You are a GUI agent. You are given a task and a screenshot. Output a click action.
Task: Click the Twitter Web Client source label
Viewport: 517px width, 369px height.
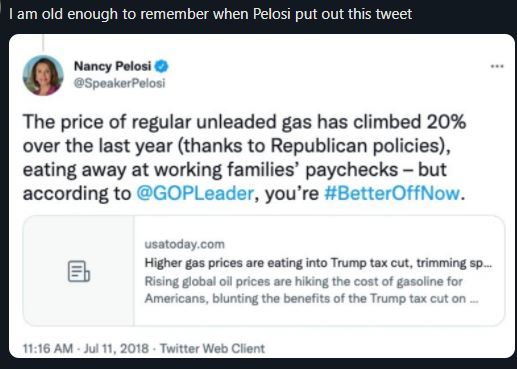pos(212,348)
